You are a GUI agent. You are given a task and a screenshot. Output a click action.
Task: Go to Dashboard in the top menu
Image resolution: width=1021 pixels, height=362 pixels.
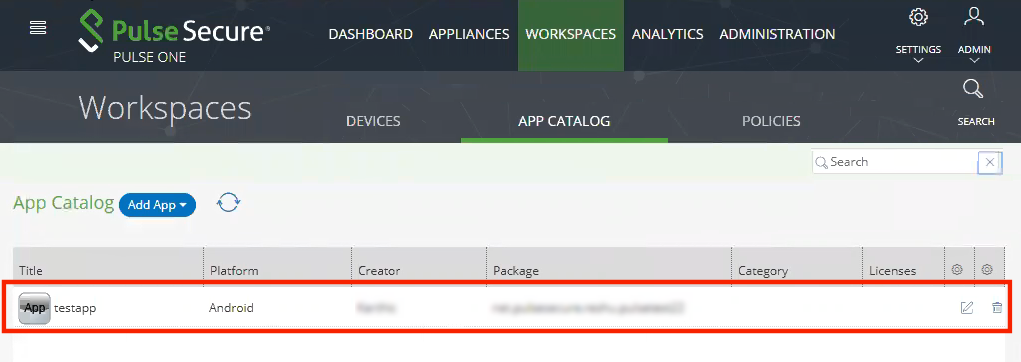371,34
